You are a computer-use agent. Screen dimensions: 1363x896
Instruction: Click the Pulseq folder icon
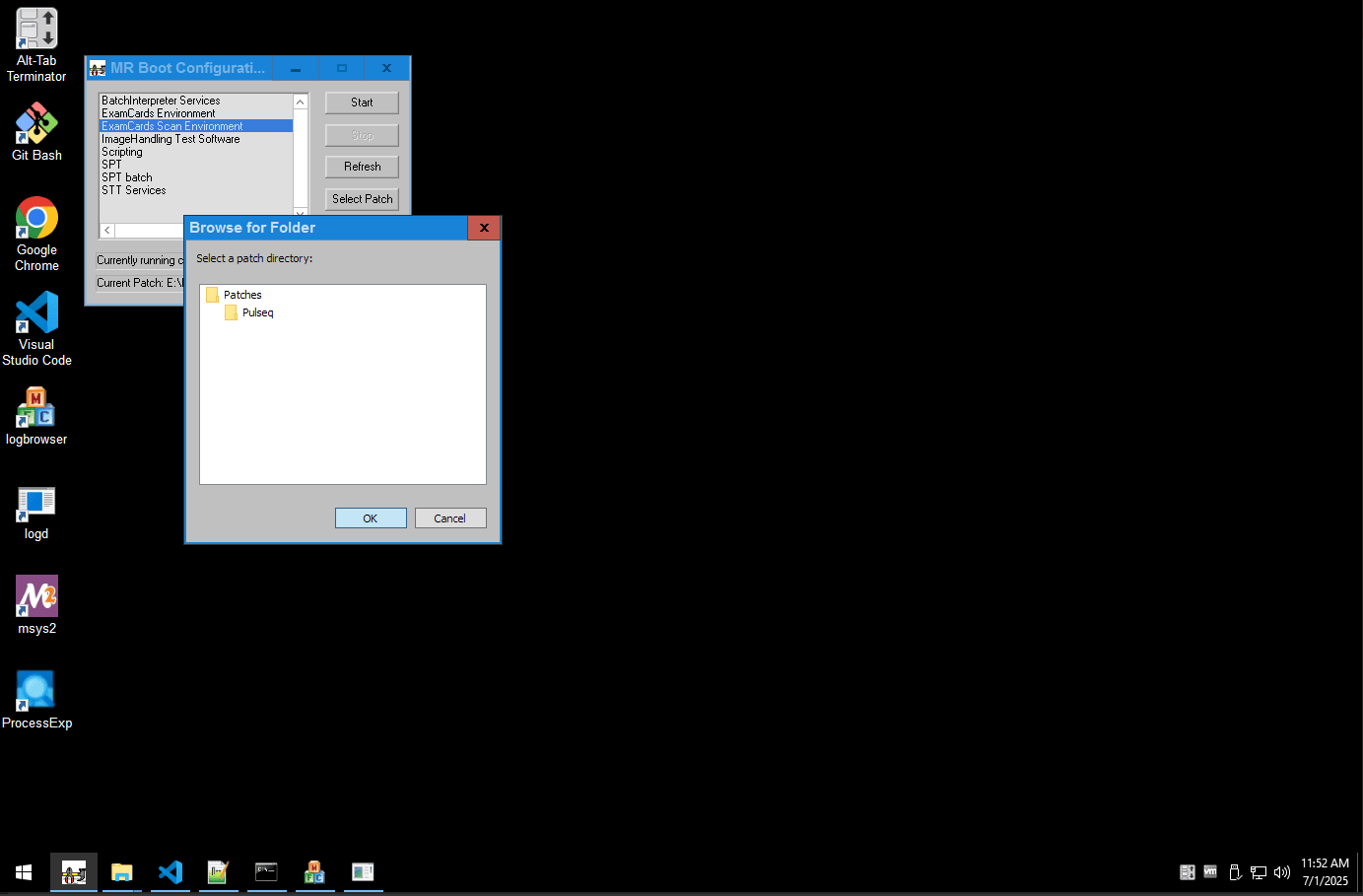tap(231, 312)
